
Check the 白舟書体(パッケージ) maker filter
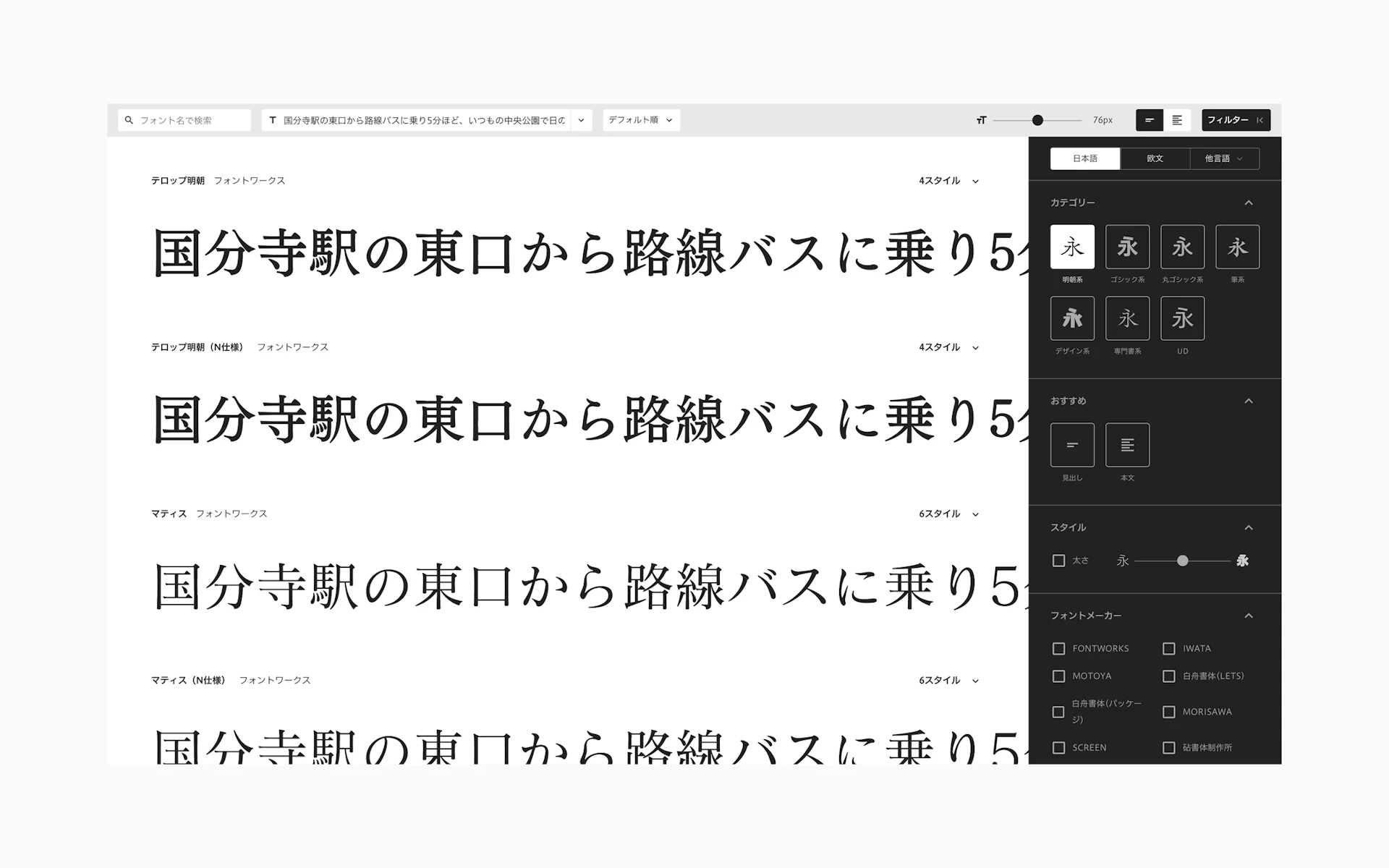tap(1058, 712)
